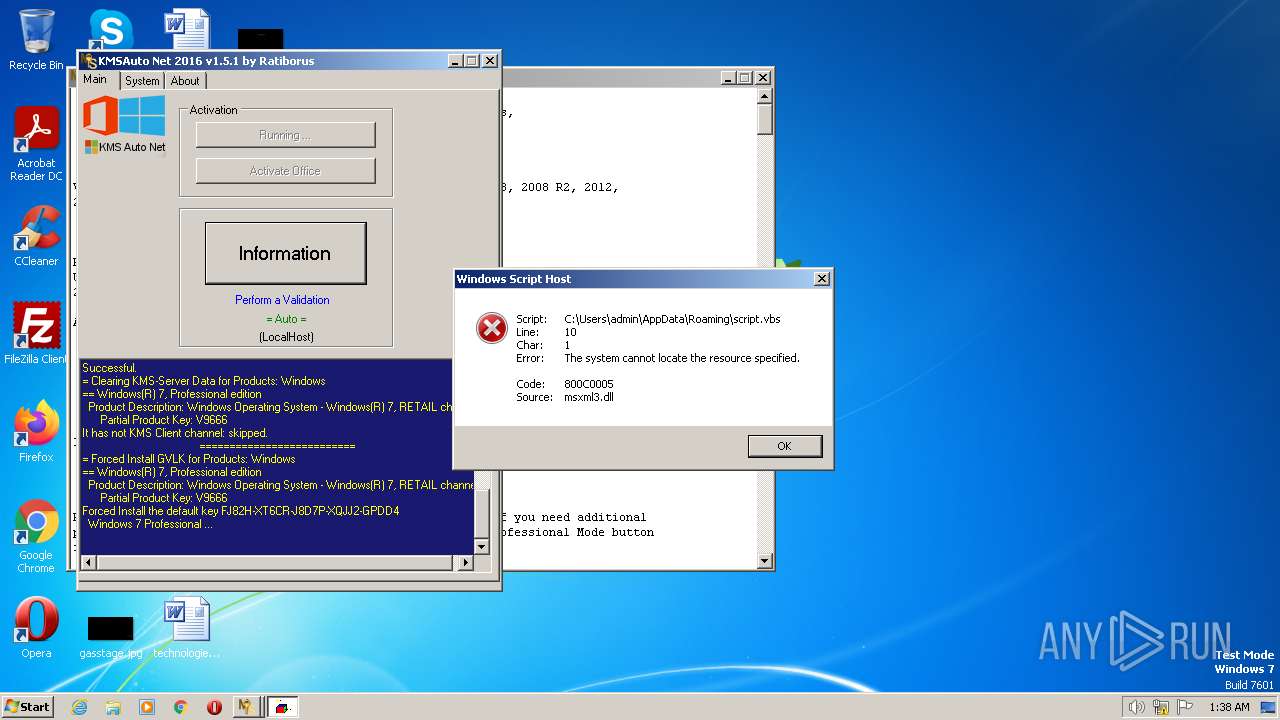Select the Main tab in KMSAuto Net
This screenshot has width=1280, height=720.
click(96, 80)
